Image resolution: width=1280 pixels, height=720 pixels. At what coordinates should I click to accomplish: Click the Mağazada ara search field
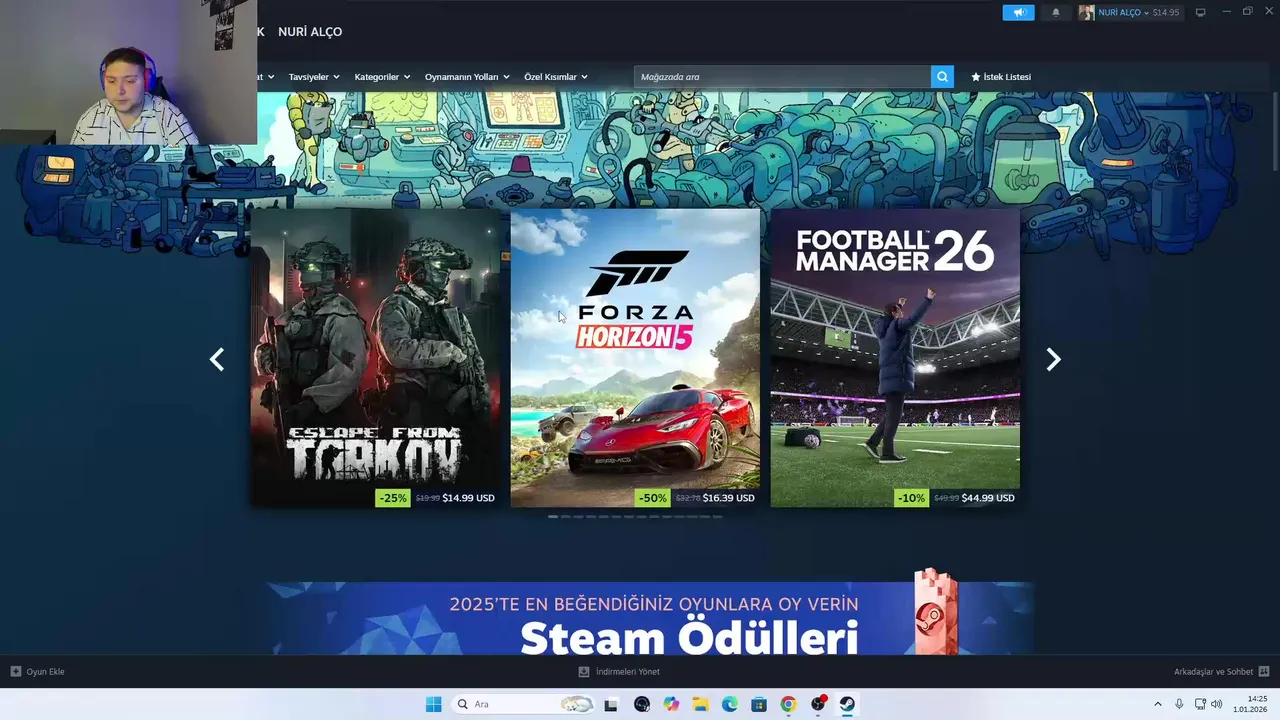coord(782,77)
